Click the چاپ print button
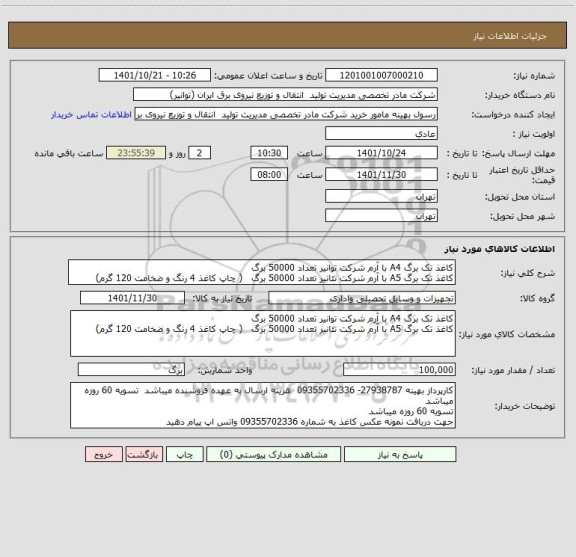Image resolution: width=576 pixels, height=557 pixels. click(184, 454)
